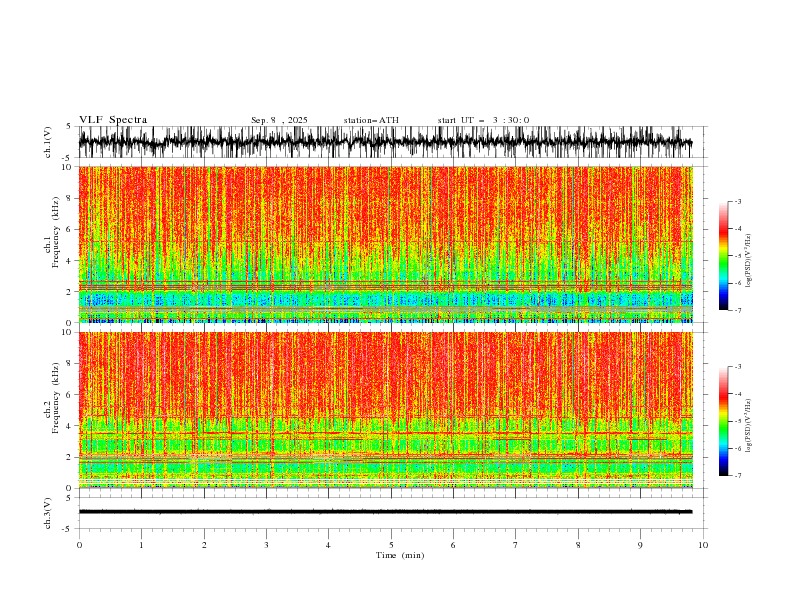Click the 'Time (min)' axis label
The image size is (792, 612).
400,555
